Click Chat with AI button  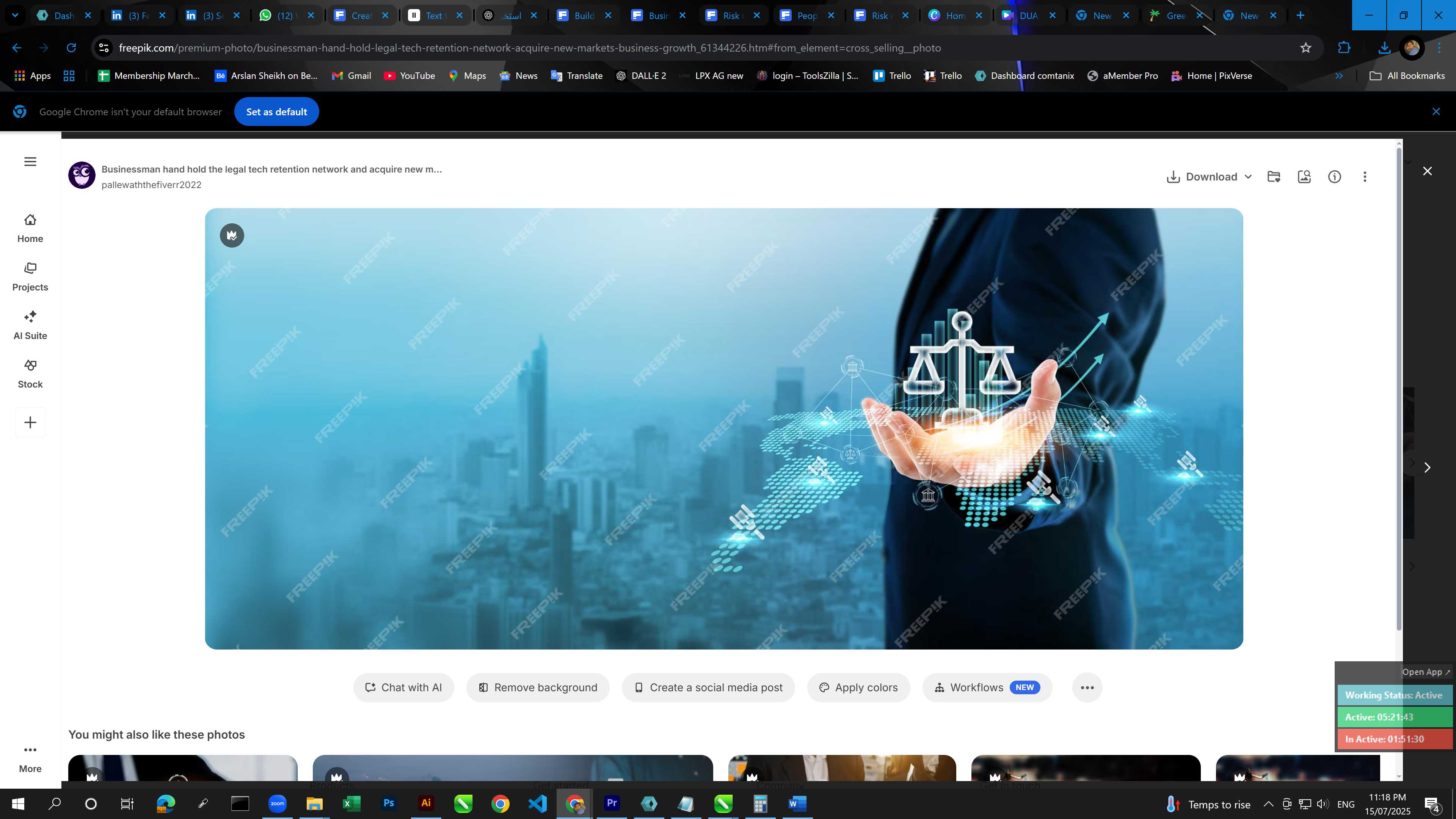403,687
